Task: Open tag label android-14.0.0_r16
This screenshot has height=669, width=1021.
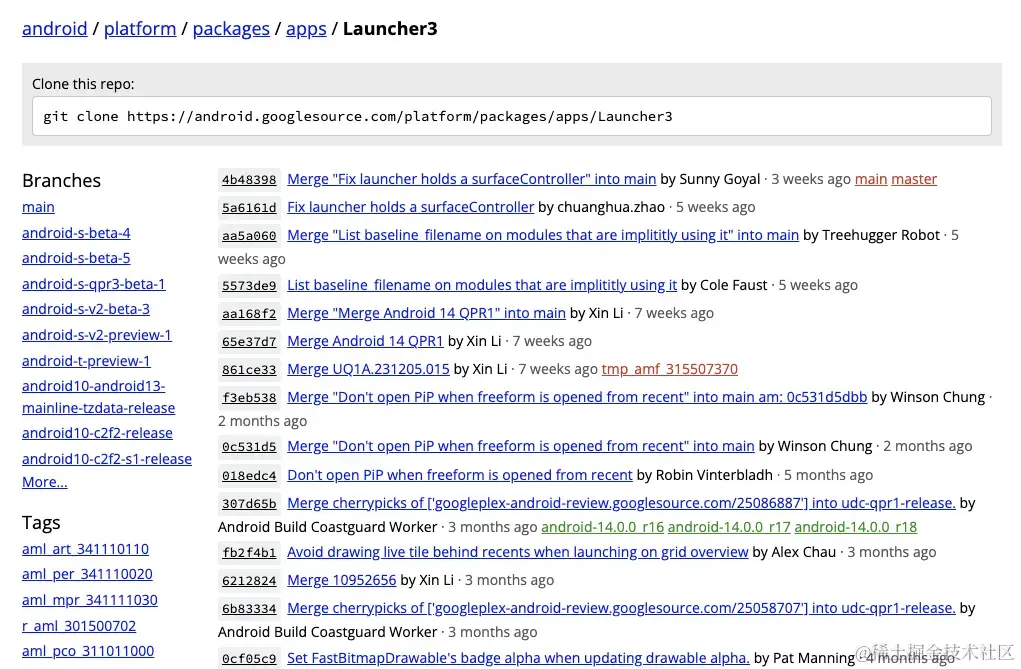Action: [602, 527]
